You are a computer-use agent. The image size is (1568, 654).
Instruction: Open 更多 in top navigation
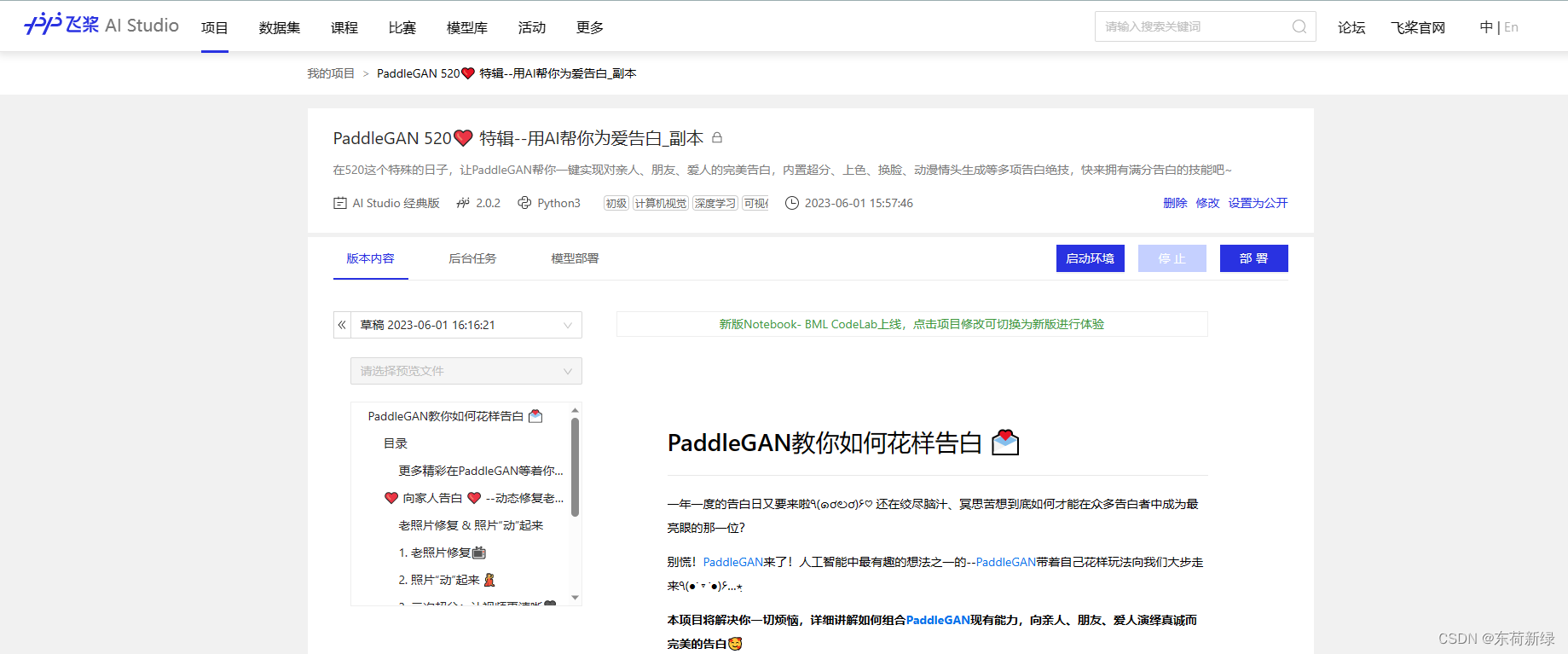590,27
